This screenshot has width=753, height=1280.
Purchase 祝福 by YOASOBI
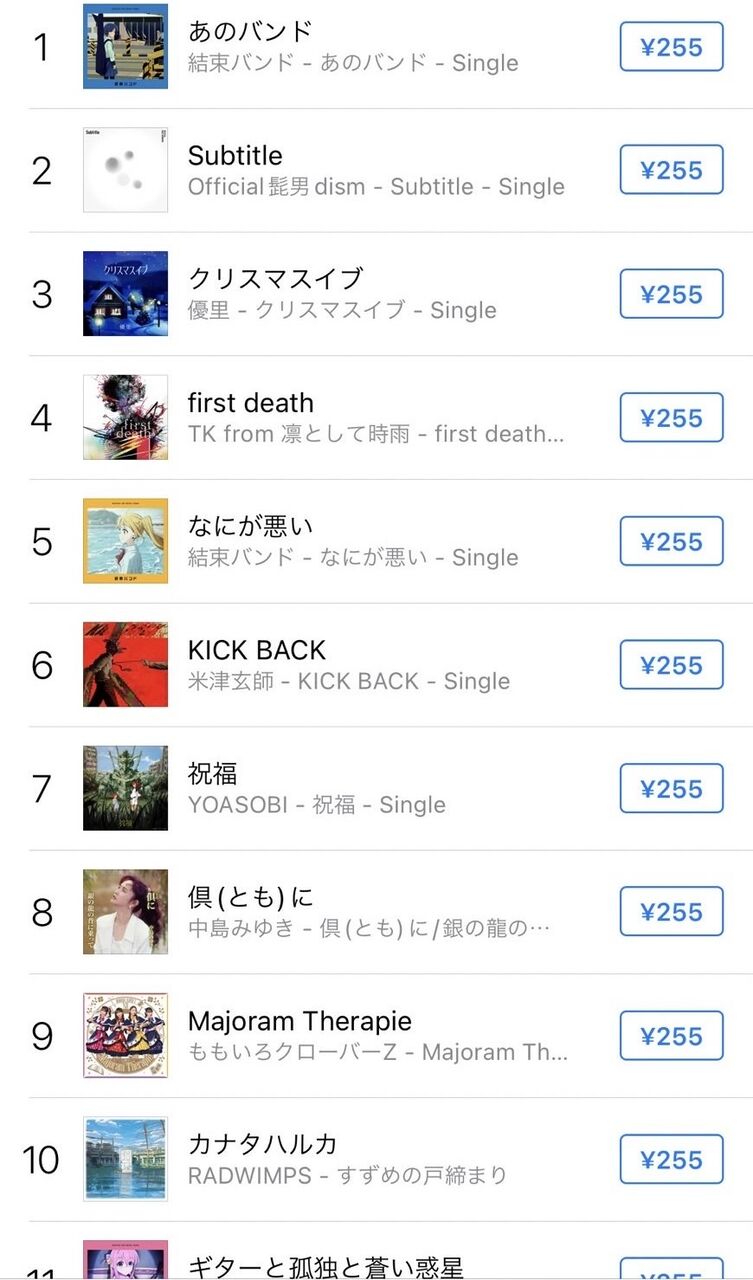pos(671,788)
